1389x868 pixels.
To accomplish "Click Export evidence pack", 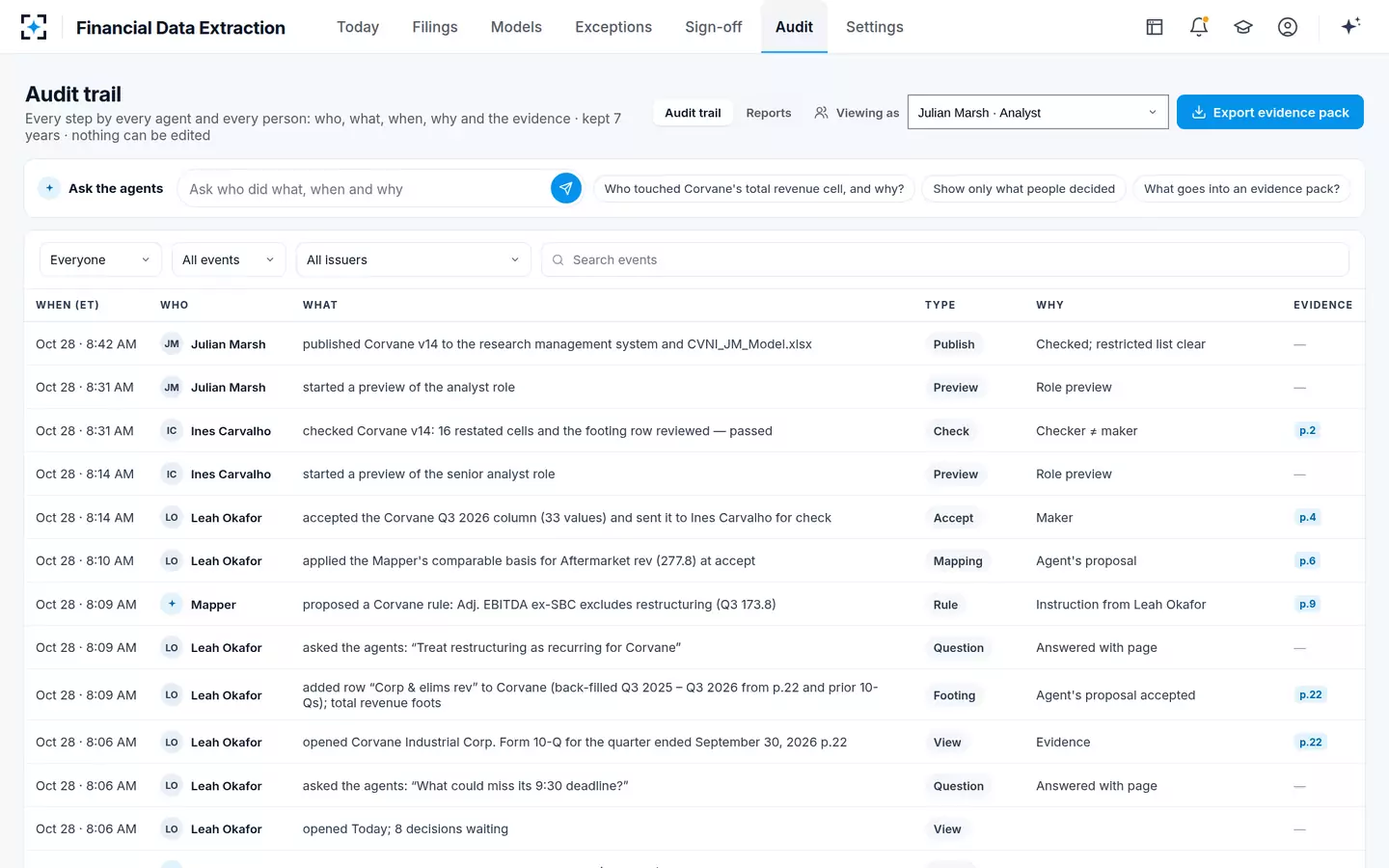I will click(1270, 112).
